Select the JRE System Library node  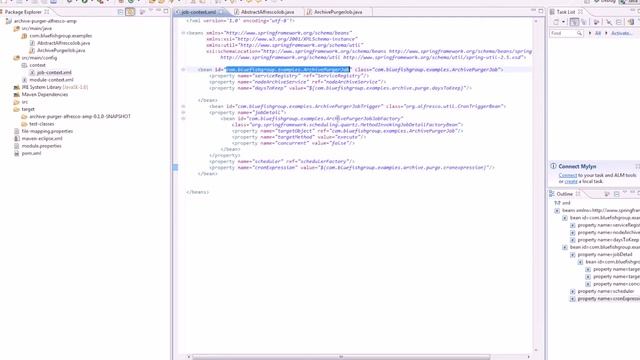tap(54, 87)
